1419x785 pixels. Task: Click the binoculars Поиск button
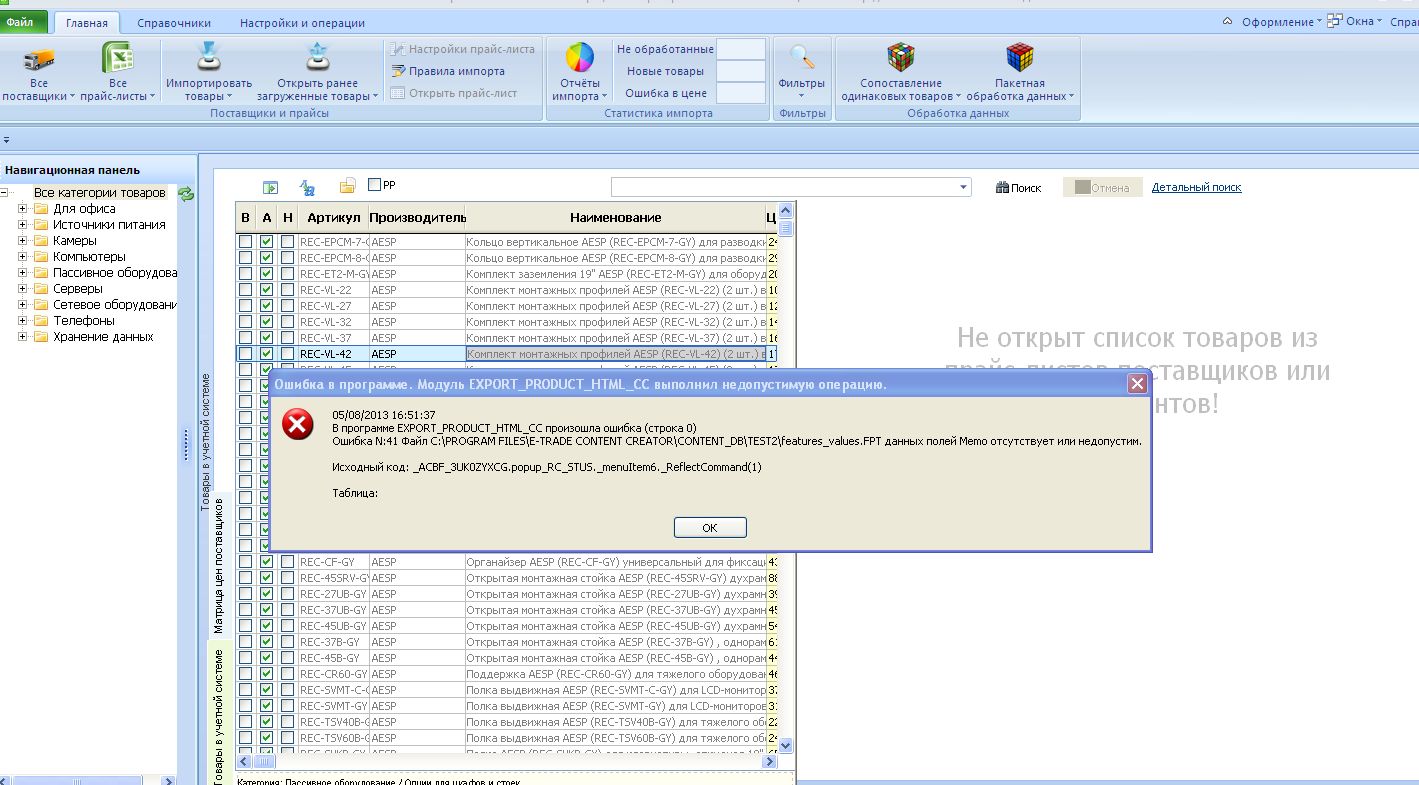point(1018,187)
